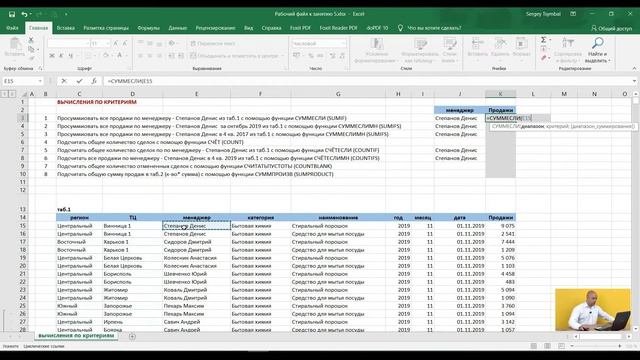
Task: Switch to Page Break Preview in status bar
Action: (562, 346)
